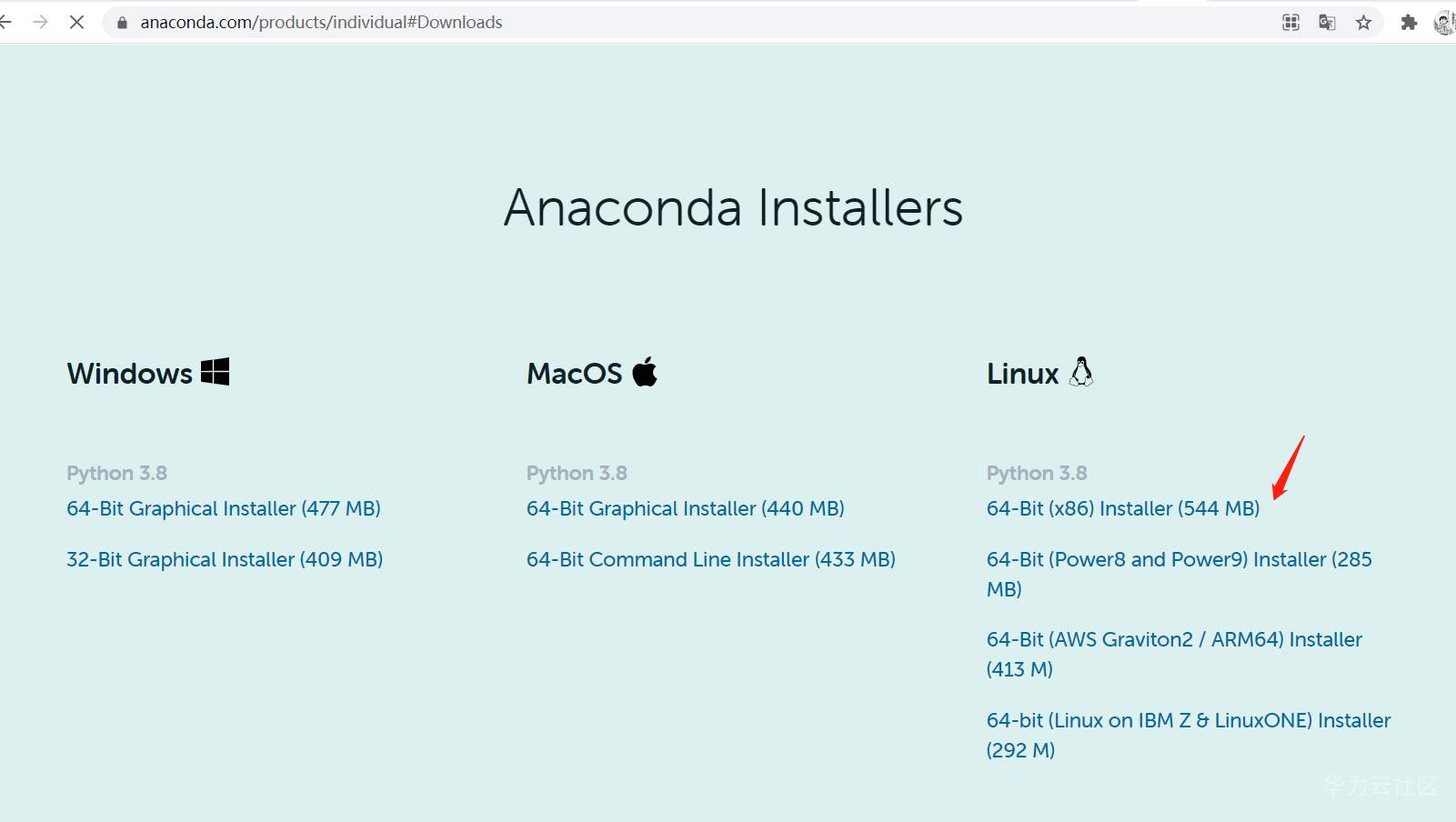The height and width of the screenshot is (822, 1456).
Task: Click the Windows logo beside the heading
Action: [216, 372]
